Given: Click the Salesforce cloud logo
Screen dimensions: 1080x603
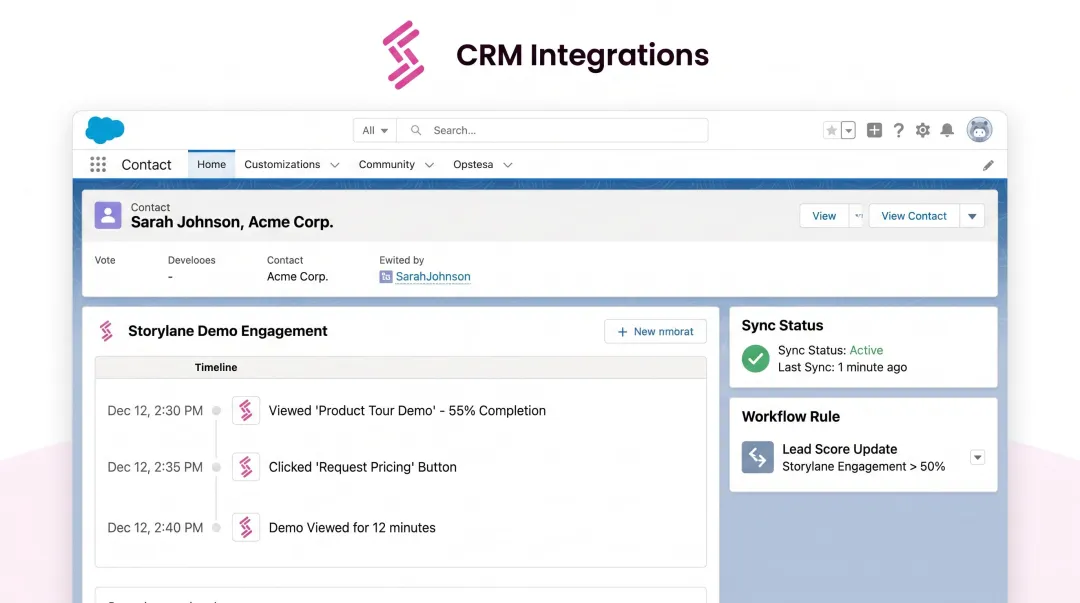Looking at the screenshot, I should [x=105, y=130].
